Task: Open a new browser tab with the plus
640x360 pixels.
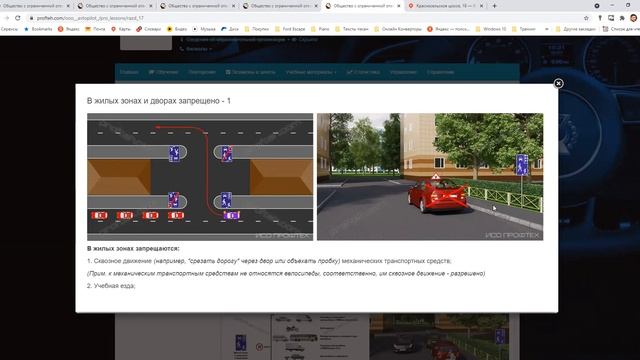Action: (x=494, y=6)
